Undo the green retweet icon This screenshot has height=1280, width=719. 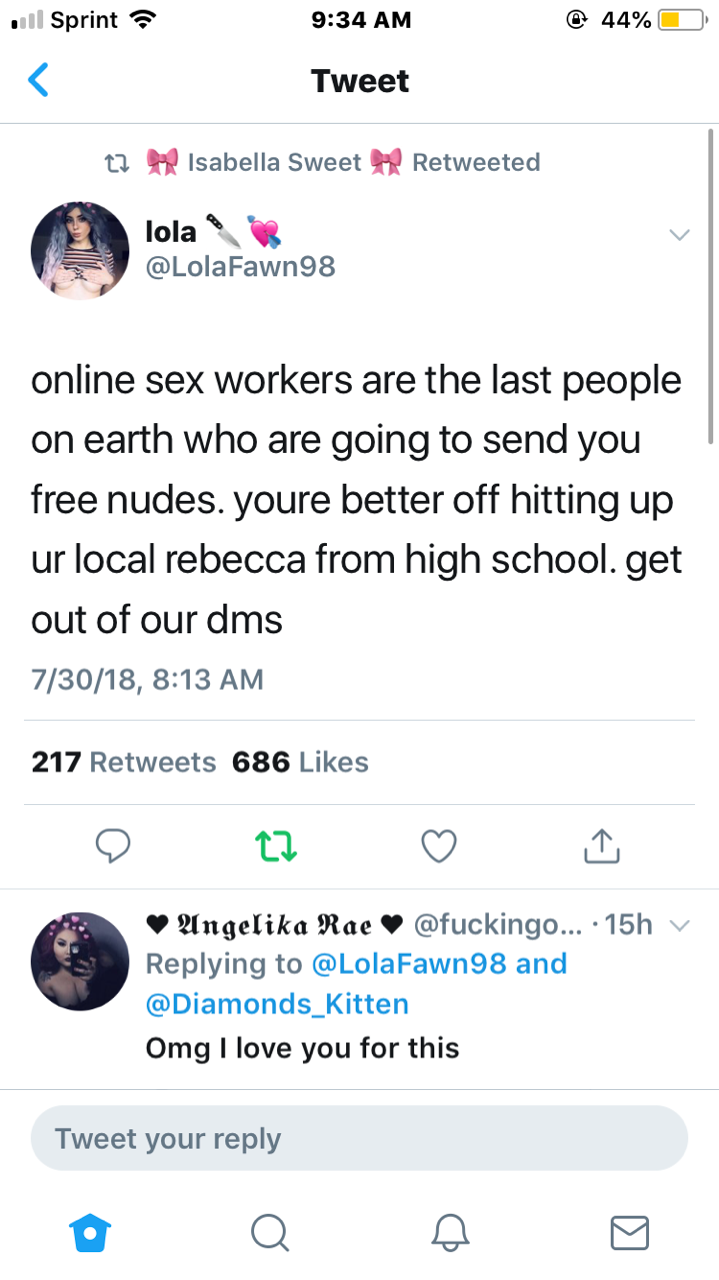275,848
